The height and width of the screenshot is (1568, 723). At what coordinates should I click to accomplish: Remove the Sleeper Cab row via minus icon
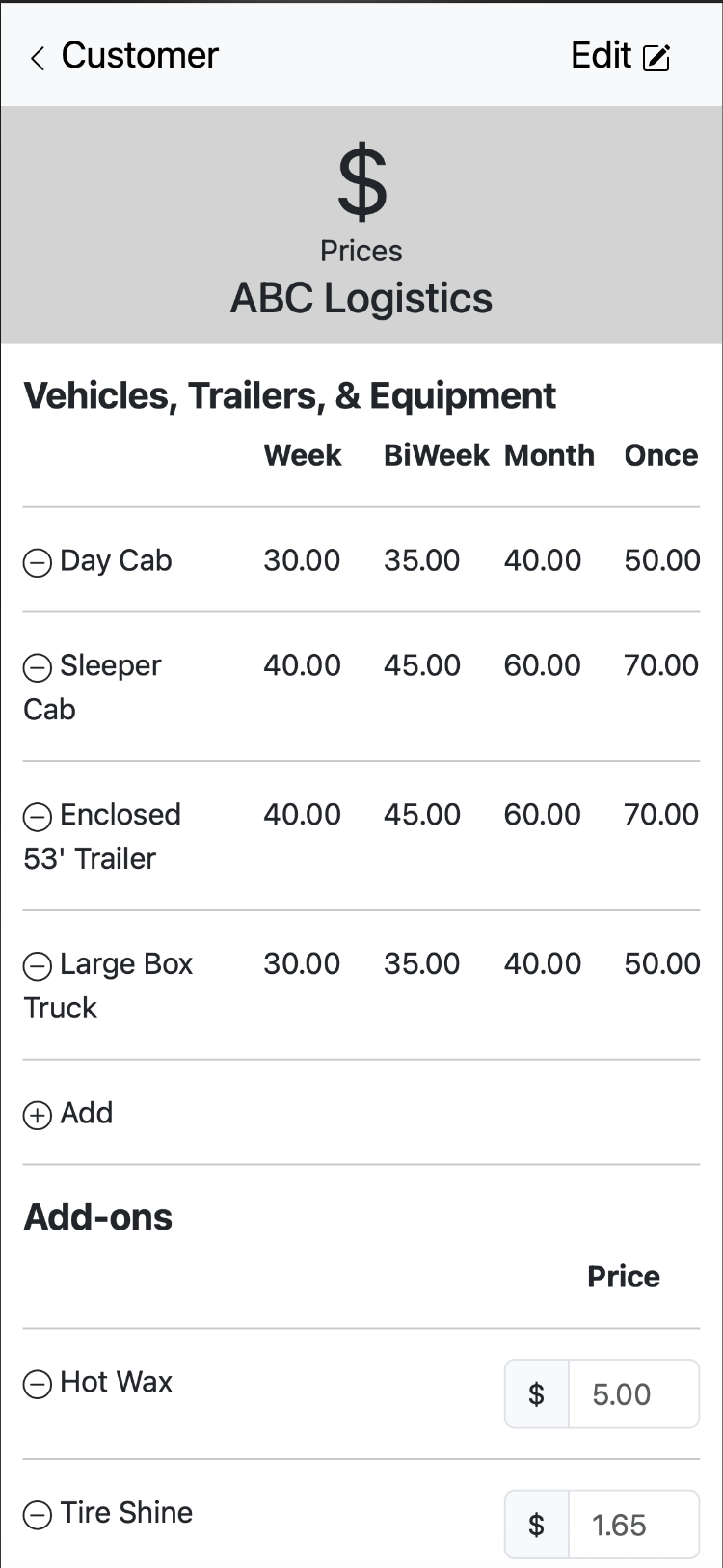point(38,667)
